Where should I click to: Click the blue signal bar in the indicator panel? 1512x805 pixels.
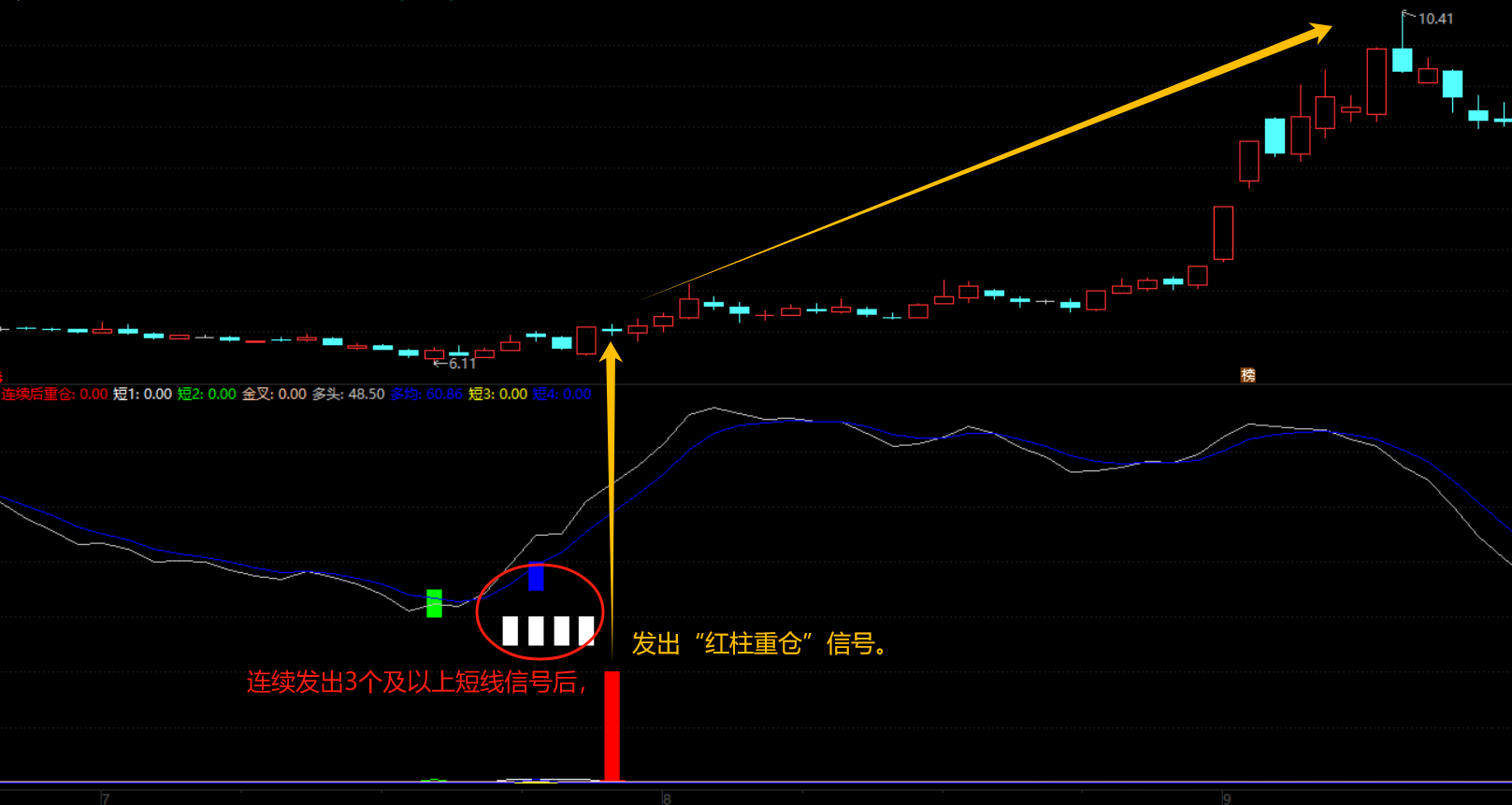[x=536, y=576]
